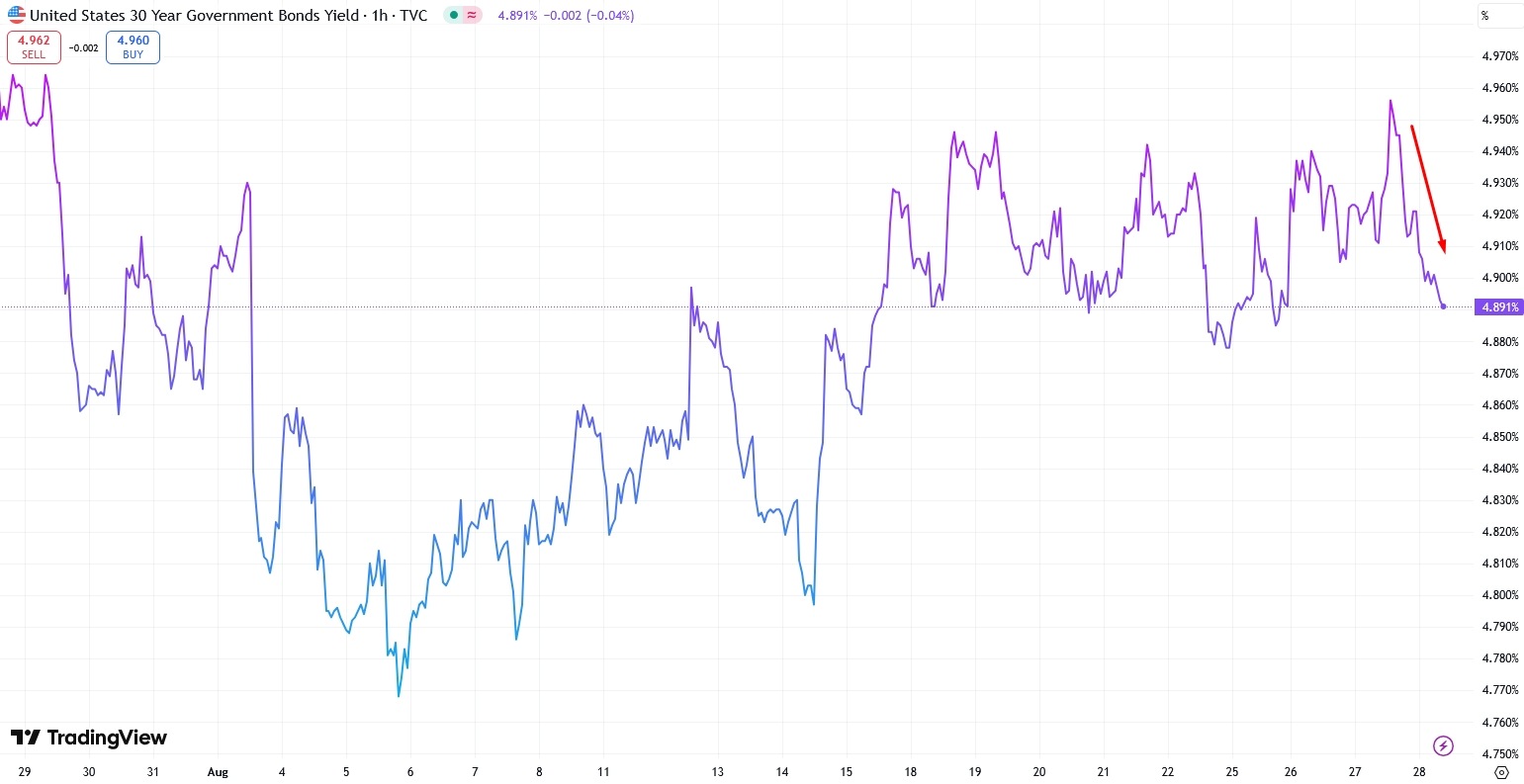Click the 28 date label on the axis
The height and width of the screenshot is (784, 1524).
point(1418,771)
